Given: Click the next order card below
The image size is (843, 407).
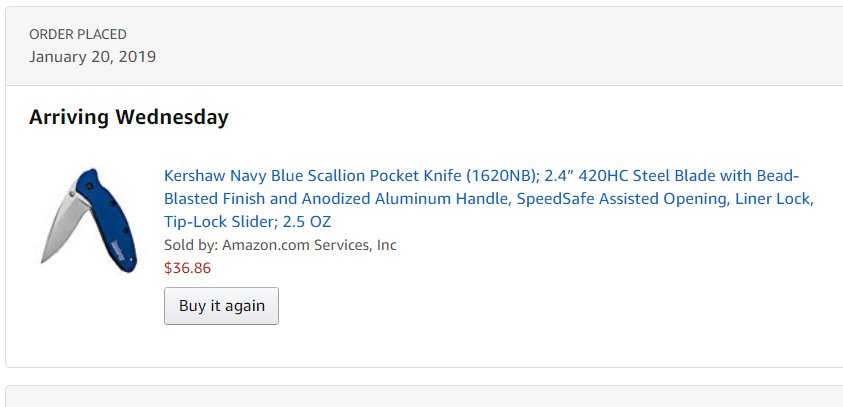Looking at the screenshot, I should (424, 396).
